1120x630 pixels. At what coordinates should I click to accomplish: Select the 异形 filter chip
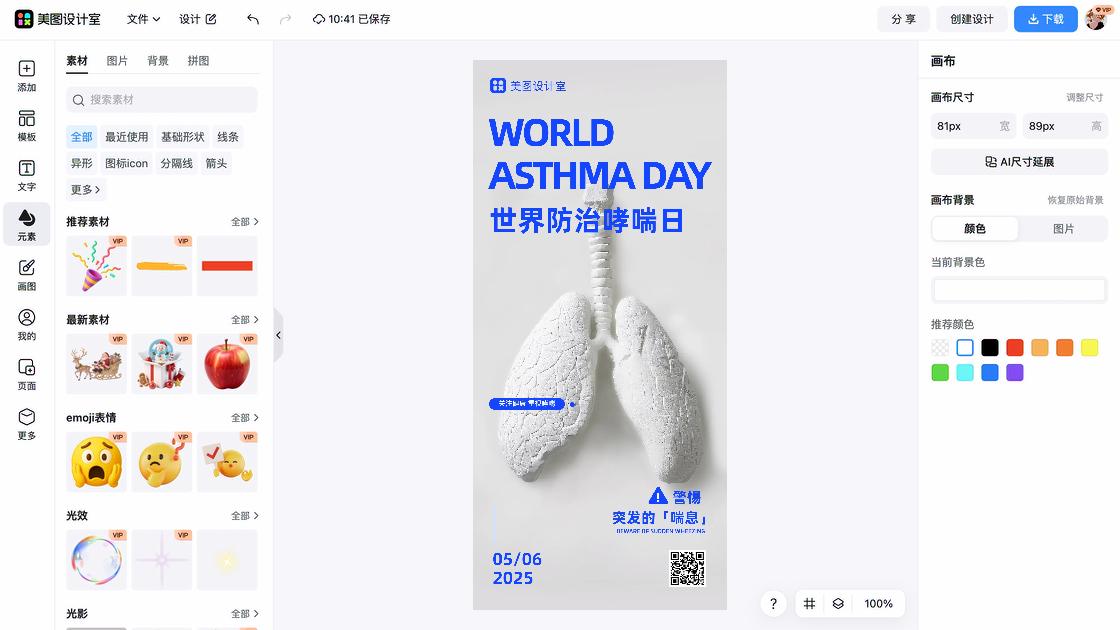(x=81, y=163)
